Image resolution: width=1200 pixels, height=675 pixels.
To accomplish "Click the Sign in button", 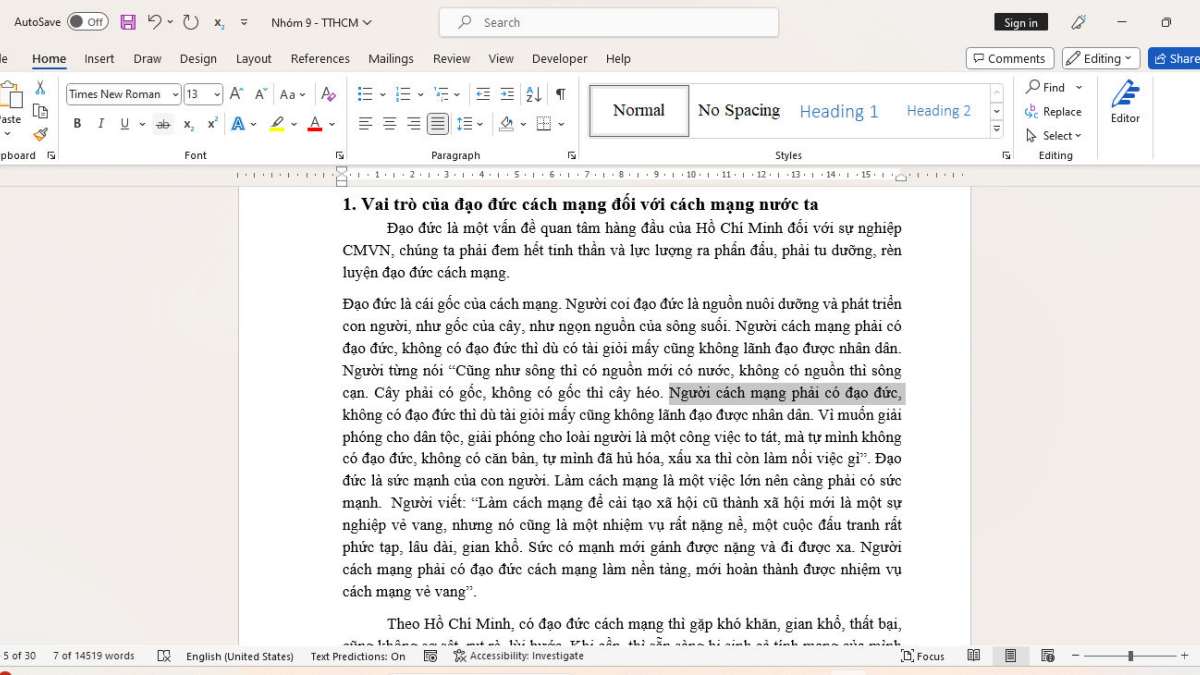I will [x=1020, y=22].
